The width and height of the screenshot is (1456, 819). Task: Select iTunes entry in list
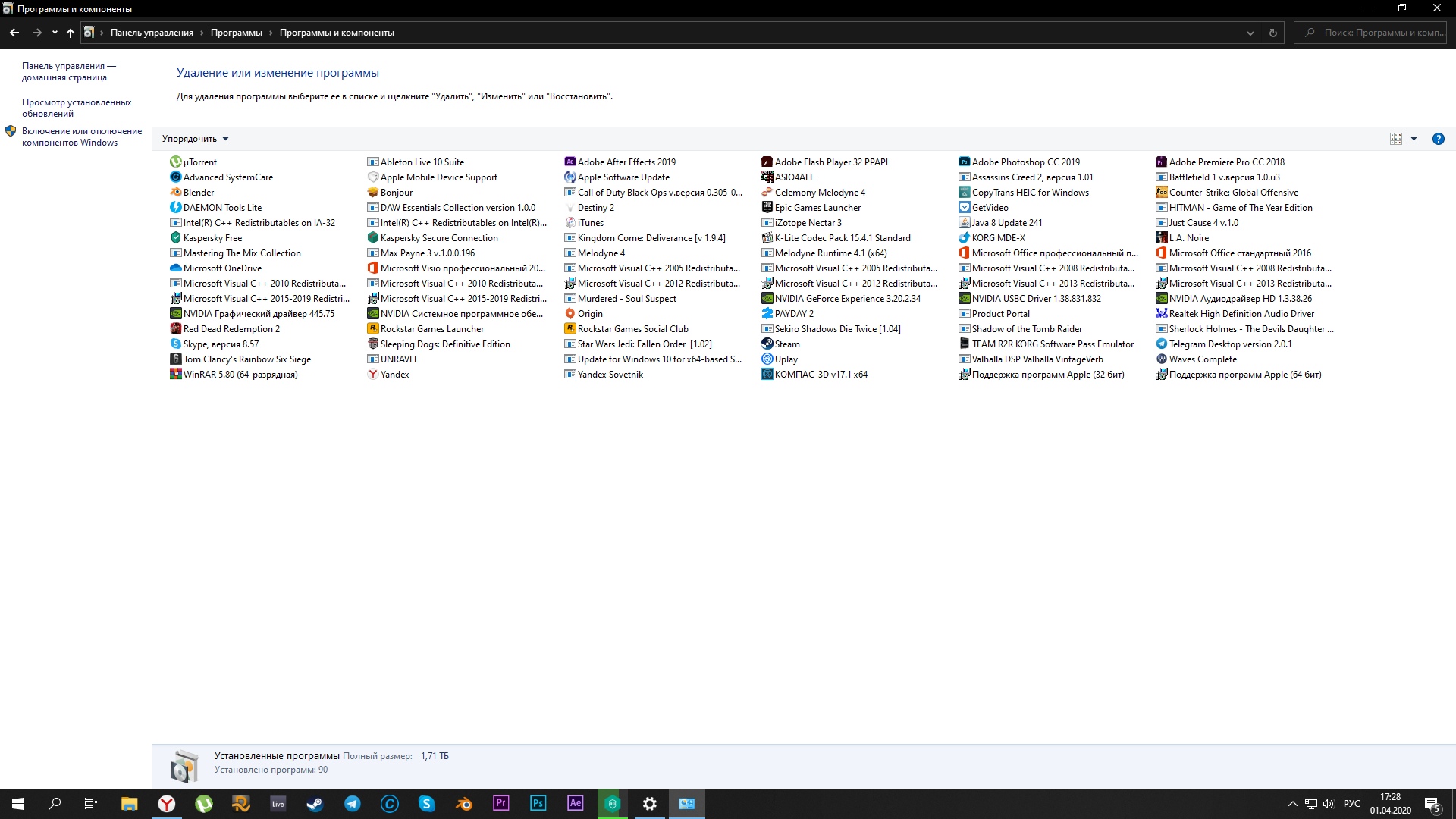[584, 223]
